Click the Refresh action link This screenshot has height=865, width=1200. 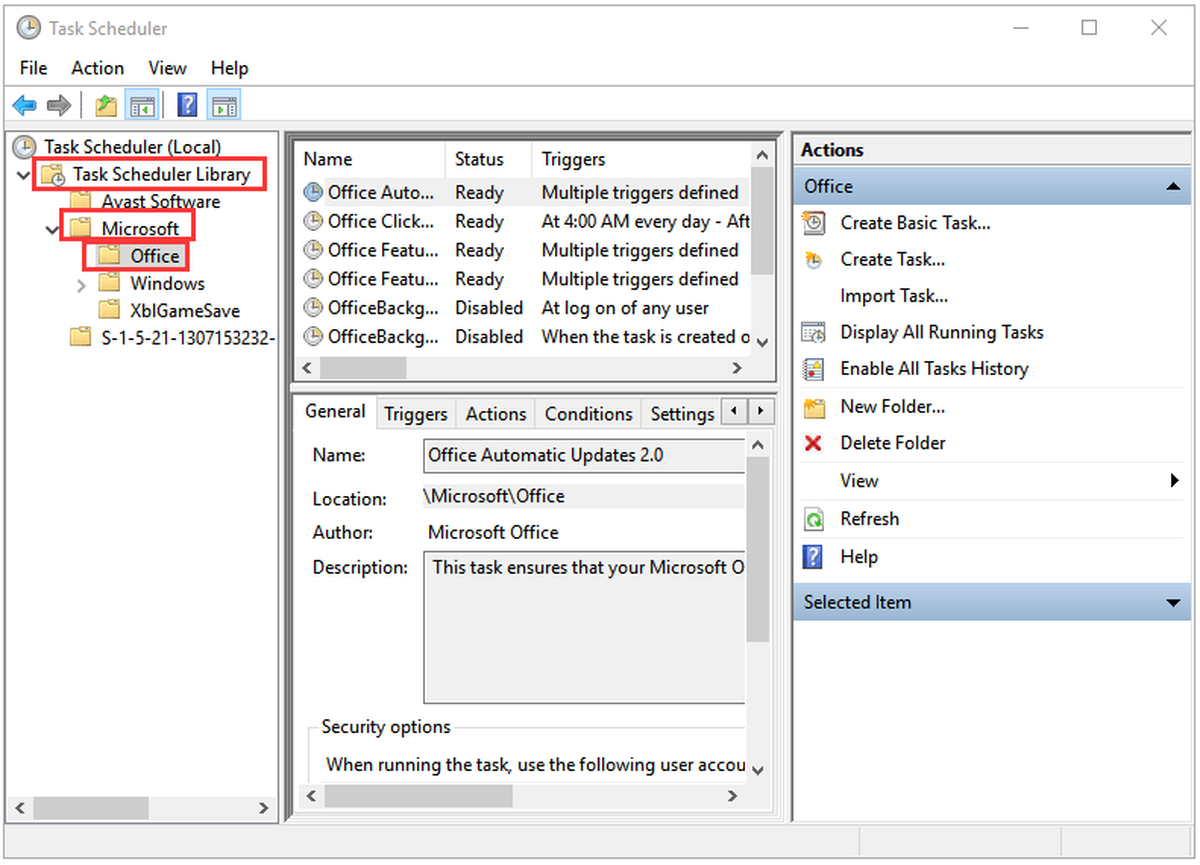pyautogui.click(x=869, y=519)
